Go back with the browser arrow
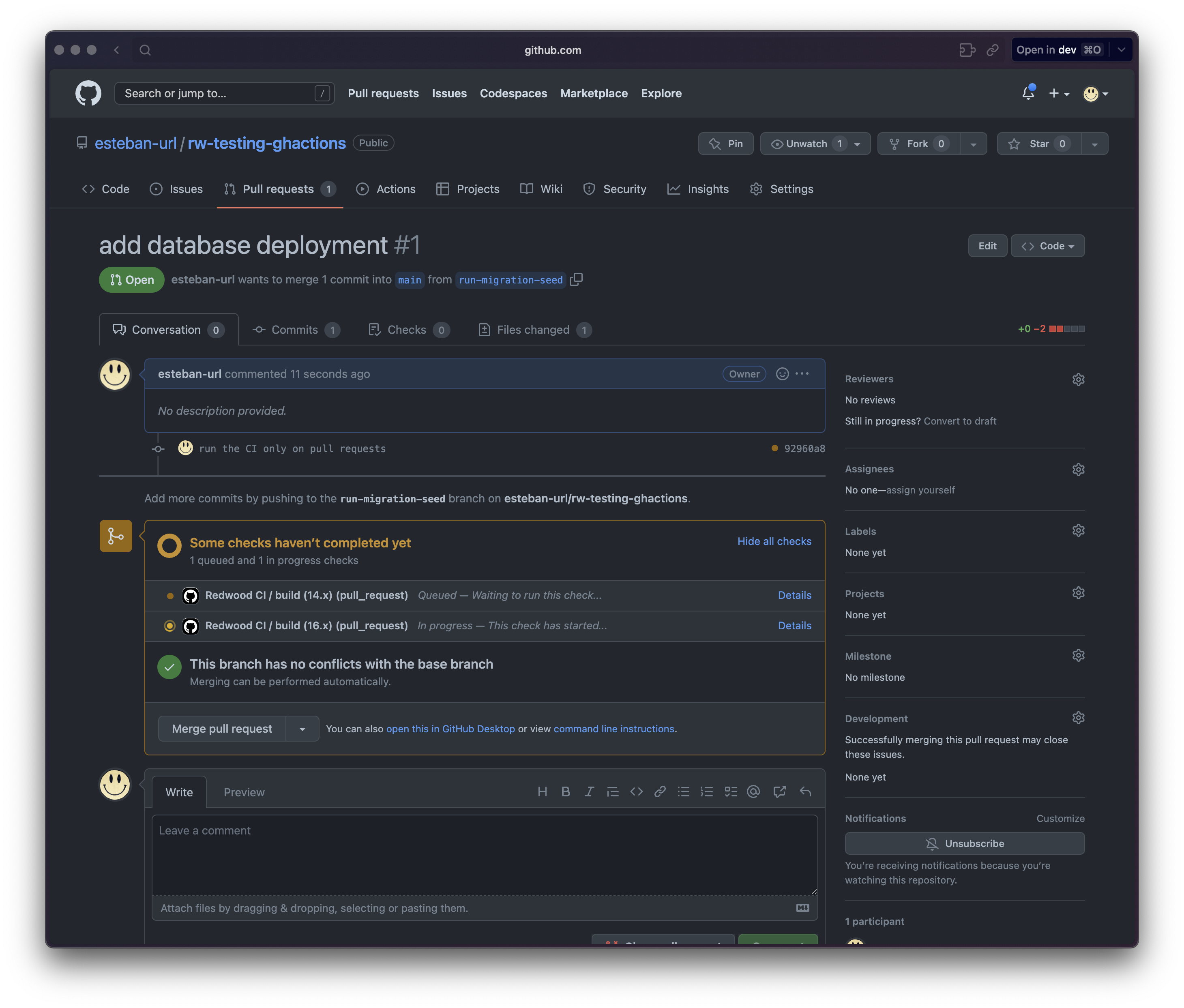 point(116,50)
